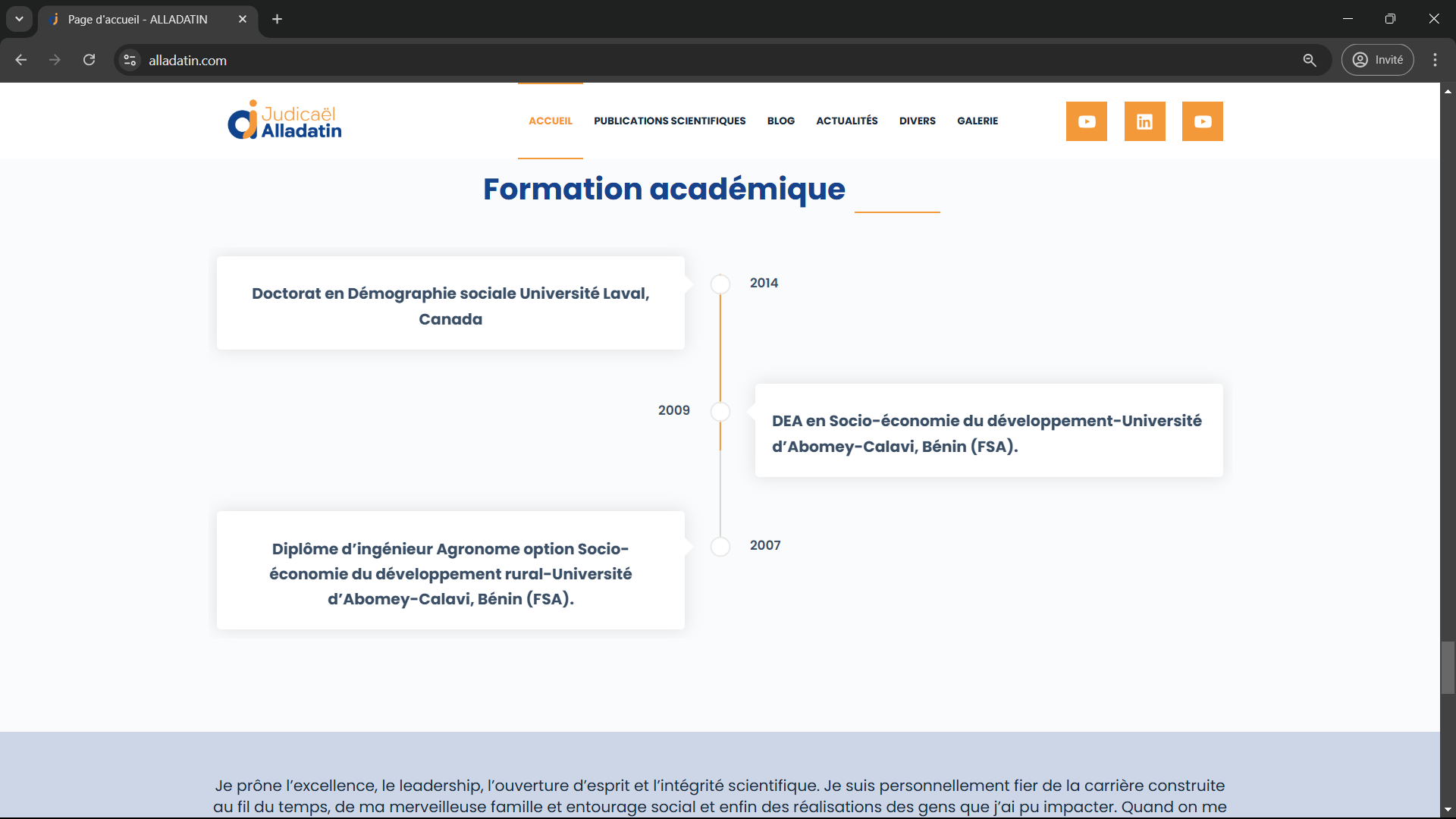1456x819 pixels.
Task: Go back with the browser back arrow
Action: (21, 60)
